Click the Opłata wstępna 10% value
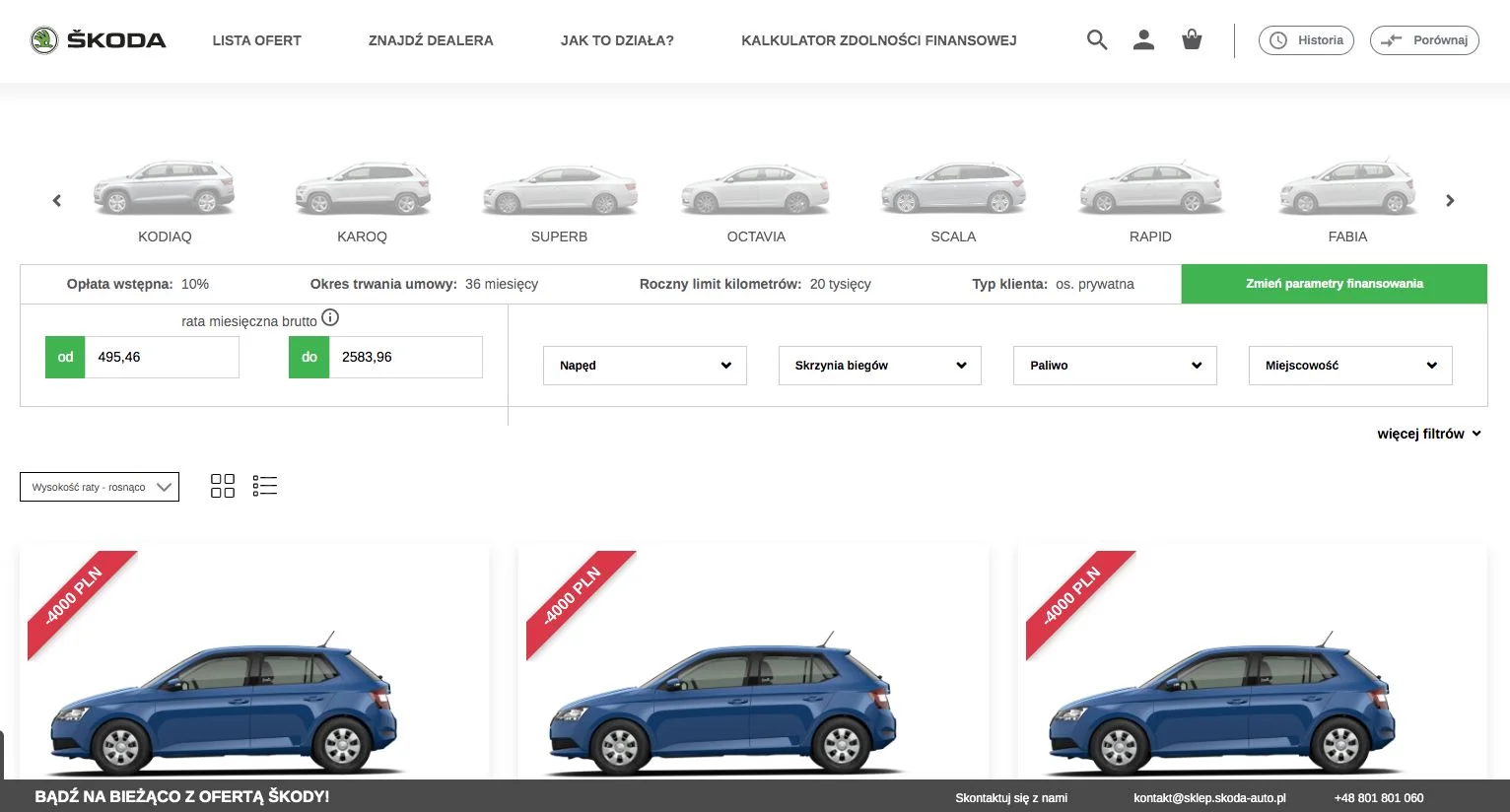The height and width of the screenshot is (812, 1510). 195,284
